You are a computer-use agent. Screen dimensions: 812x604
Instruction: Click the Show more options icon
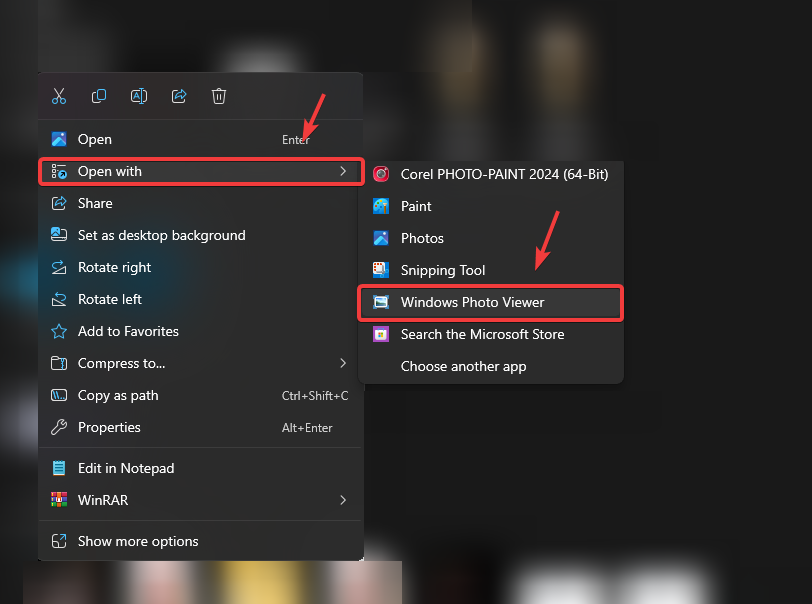click(59, 541)
